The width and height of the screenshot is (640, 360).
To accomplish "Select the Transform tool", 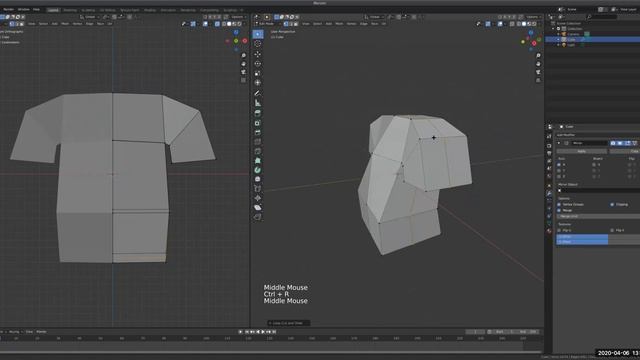I will pyautogui.click(x=258, y=82).
